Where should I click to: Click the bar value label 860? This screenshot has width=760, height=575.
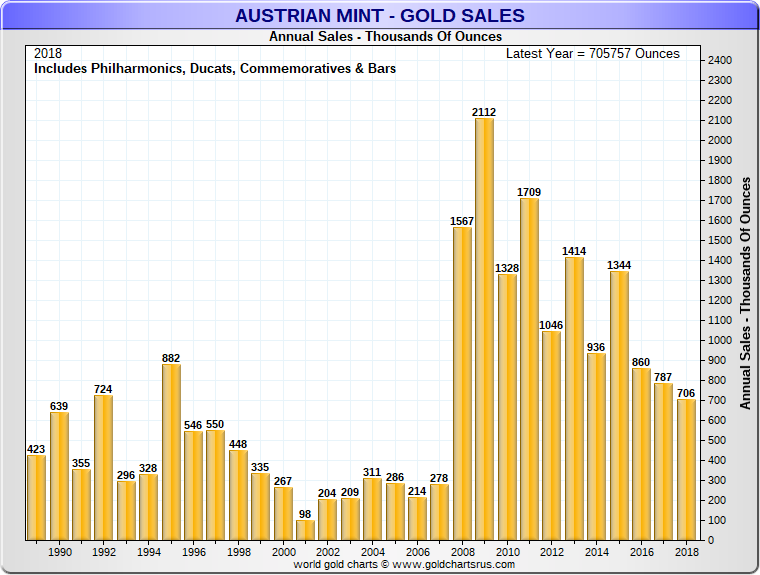(x=641, y=362)
